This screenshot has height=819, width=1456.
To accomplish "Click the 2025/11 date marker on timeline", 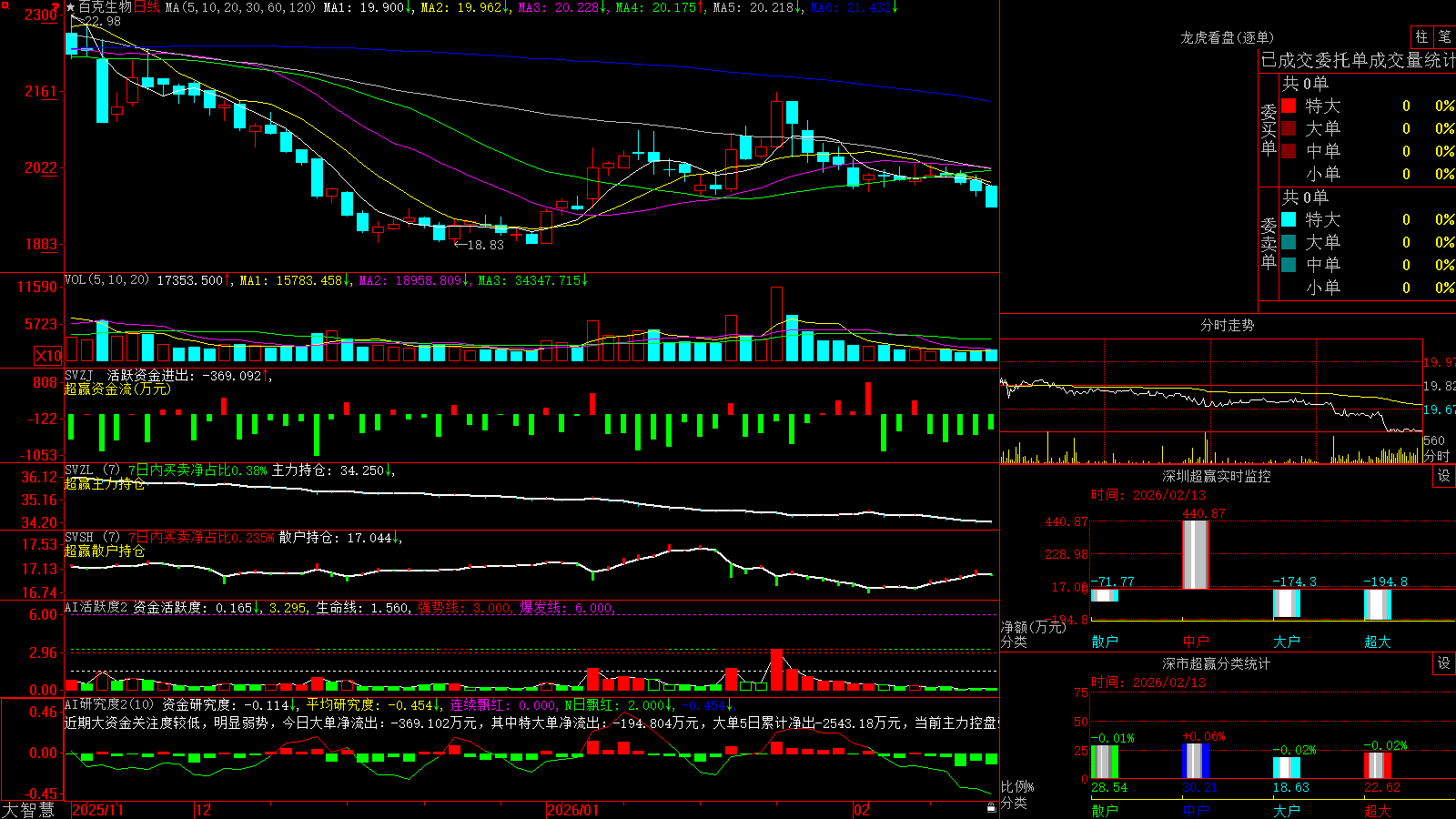I will (97, 810).
